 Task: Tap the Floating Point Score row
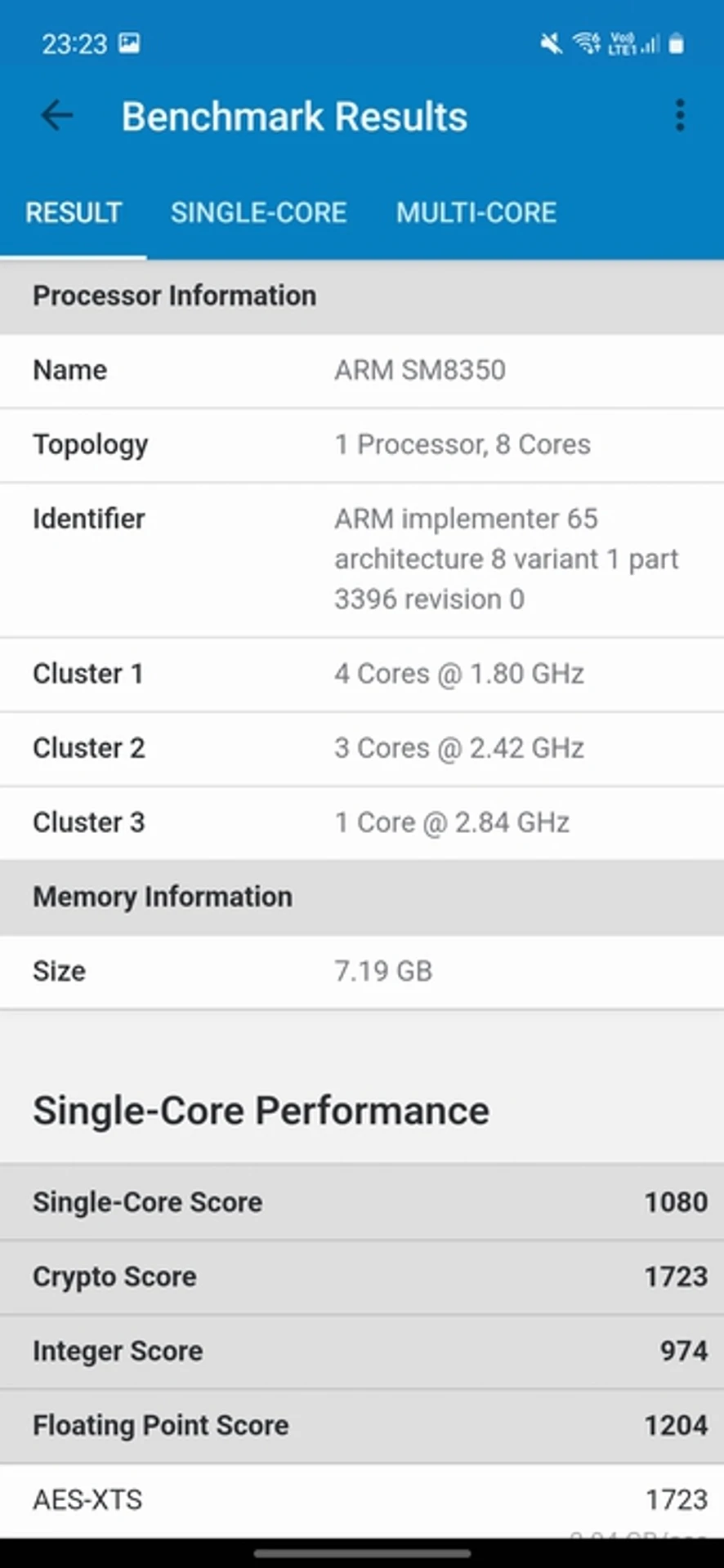pos(362,1424)
